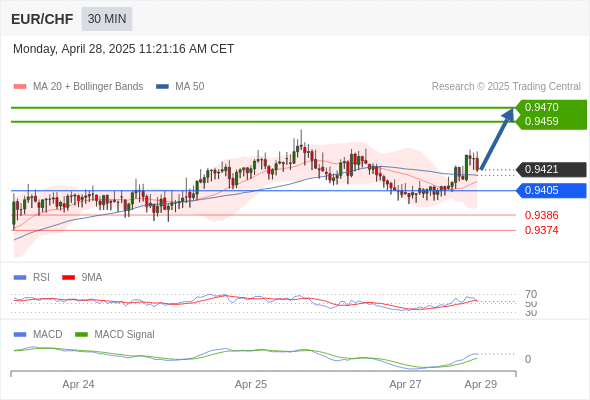Click the 0.9470 green target price tag

(550, 107)
